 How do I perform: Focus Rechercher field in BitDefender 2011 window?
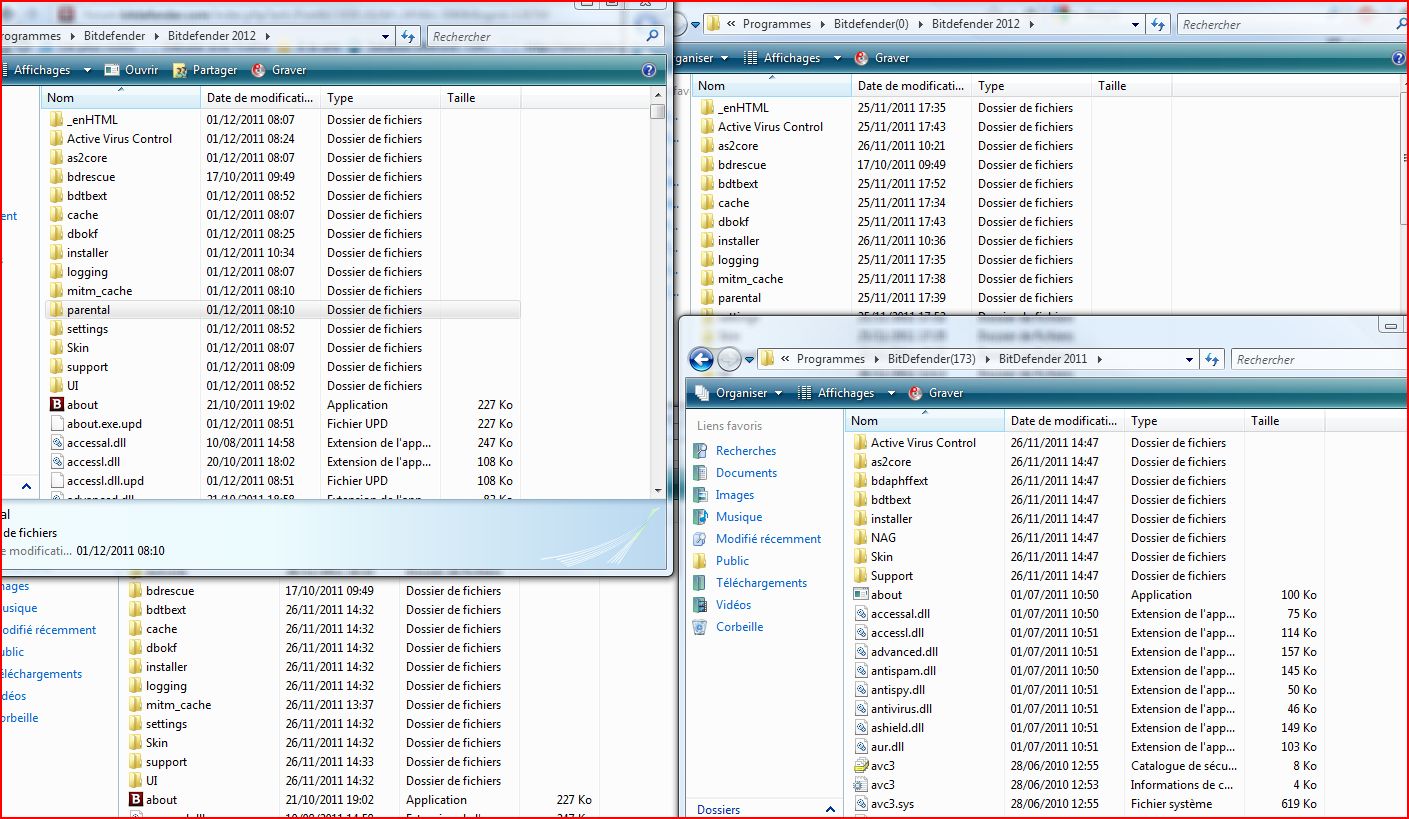pyautogui.click(x=1320, y=359)
